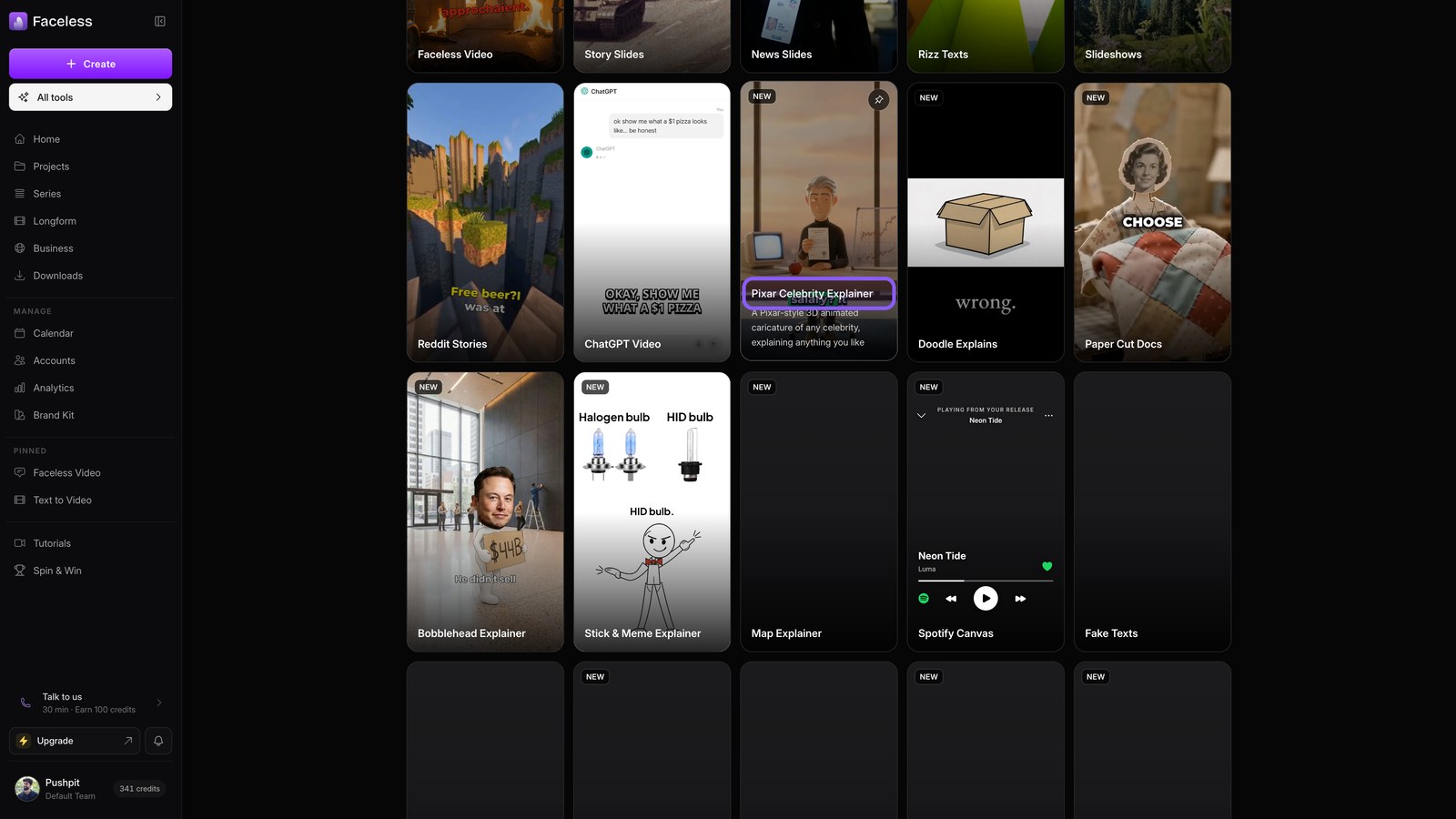Screen dimensions: 1456x819
Task: Open the Bobblehead Explainer template
Action: click(x=485, y=511)
